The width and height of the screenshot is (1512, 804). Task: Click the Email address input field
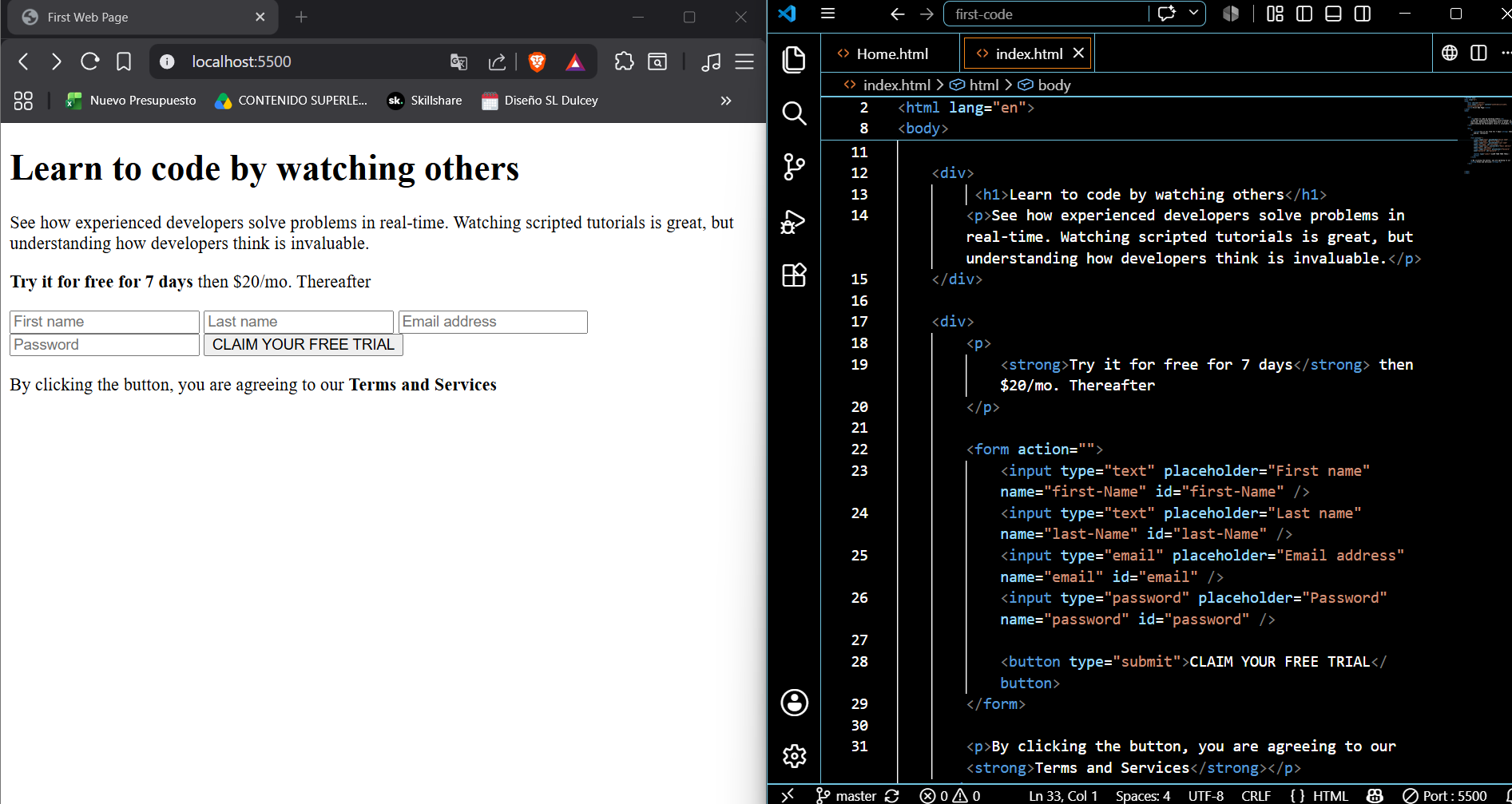pyautogui.click(x=493, y=322)
